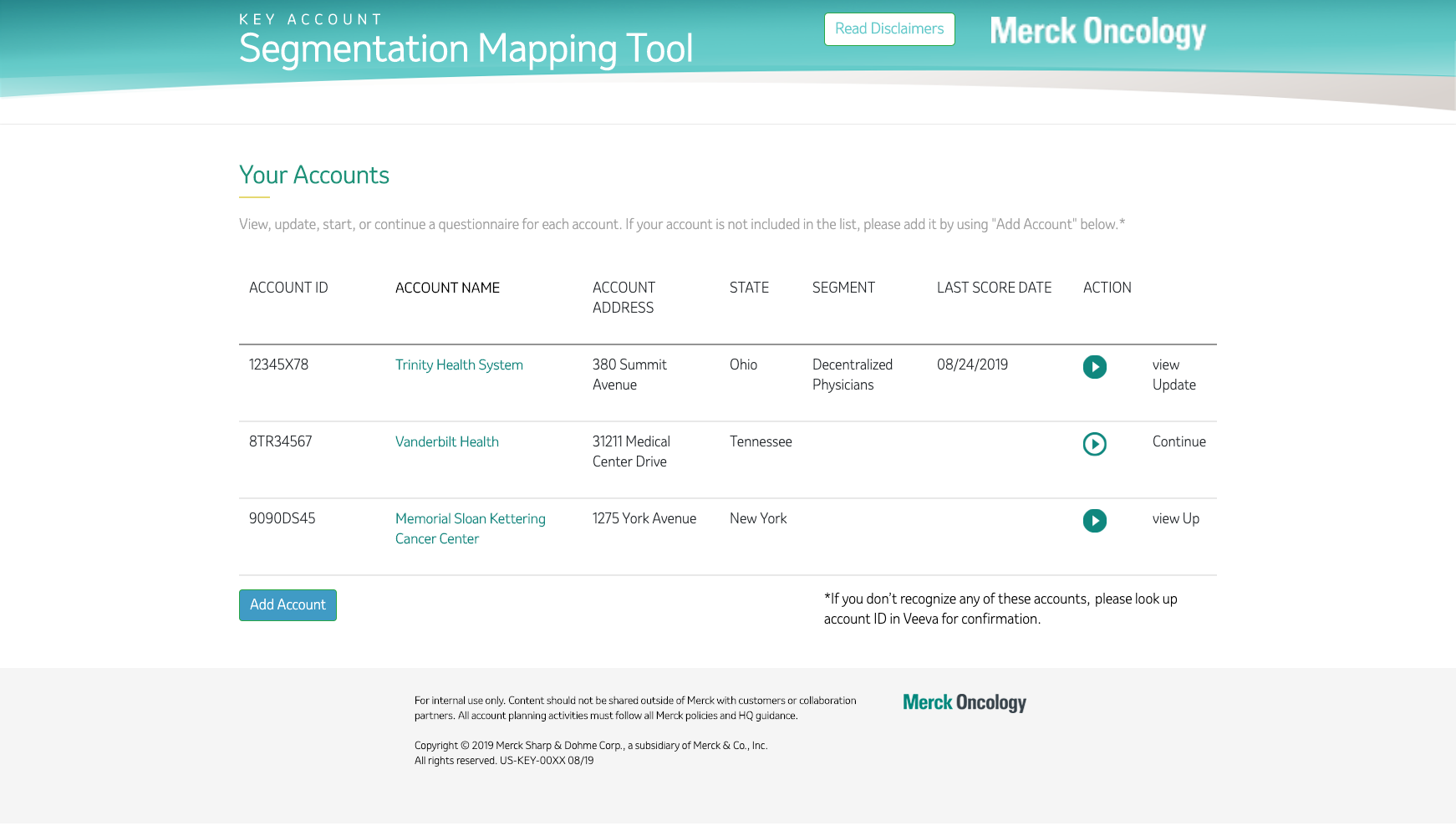Click the Account Address column header
Screen dimensions: 1456x836
pos(624,298)
